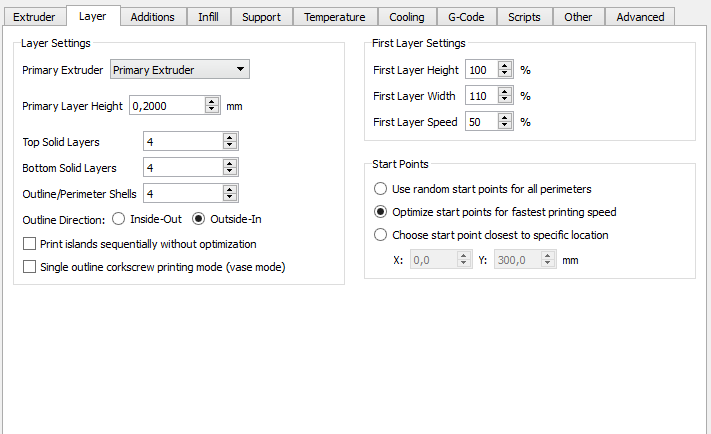
Task: Decrease Top Solid Layers with down arrow
Action: [230, 145]
